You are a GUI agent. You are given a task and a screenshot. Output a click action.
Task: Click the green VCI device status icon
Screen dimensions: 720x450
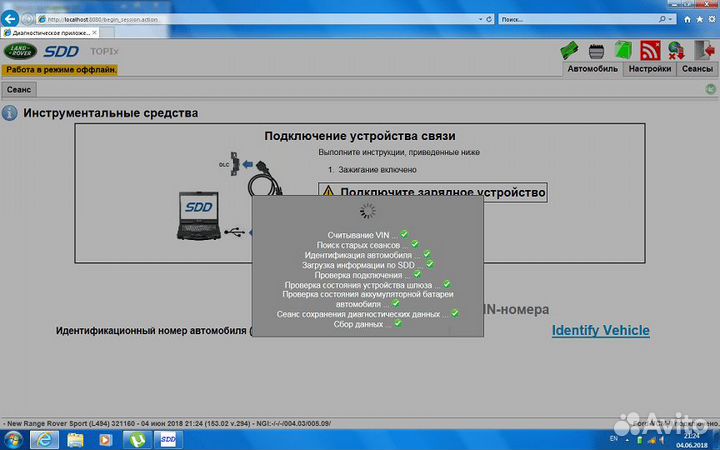coord(569,51)
